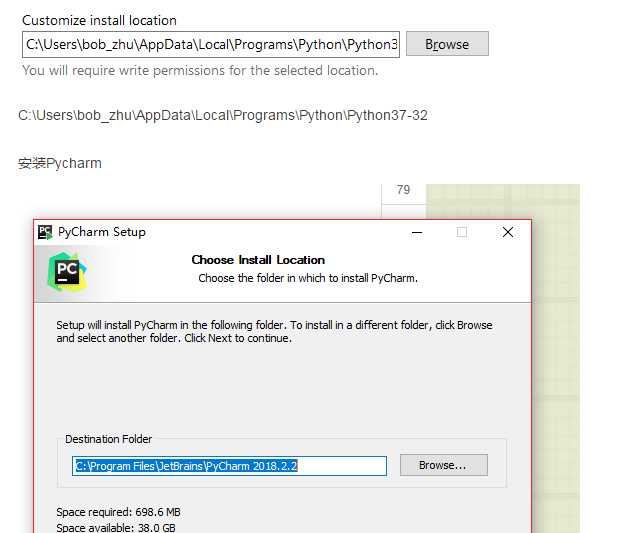Minimize the PyCharm Setup window
628x533 pixels.
point(417,232)
